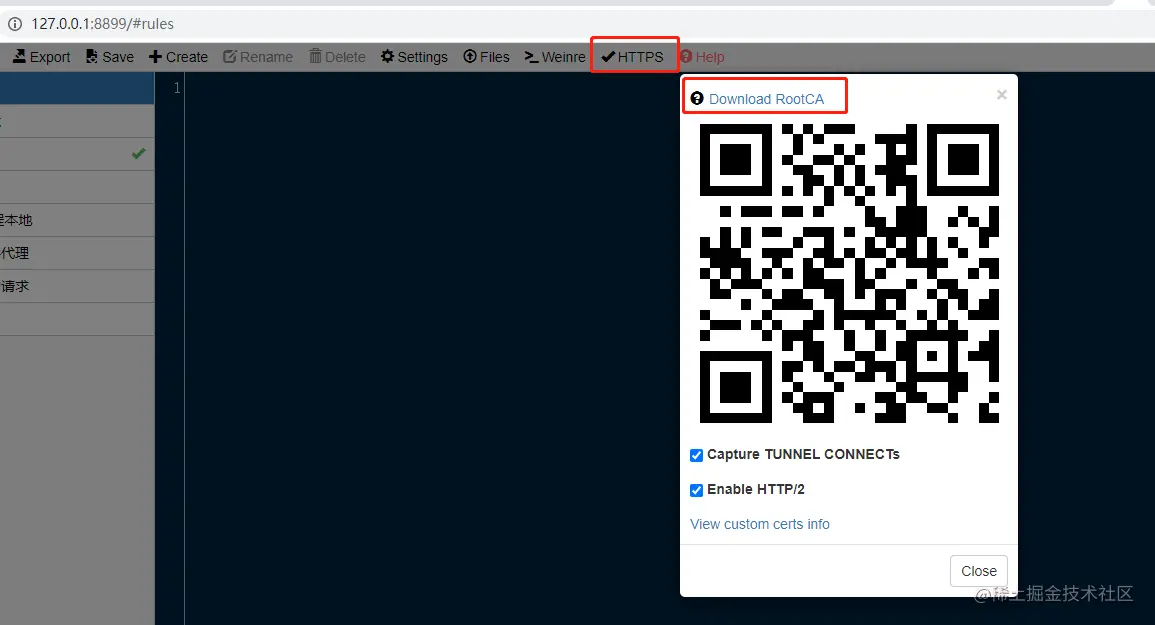Screen dimensions: 1155x625
Task: Click the RootCA QR code image
Action: [x=849, y=273]
